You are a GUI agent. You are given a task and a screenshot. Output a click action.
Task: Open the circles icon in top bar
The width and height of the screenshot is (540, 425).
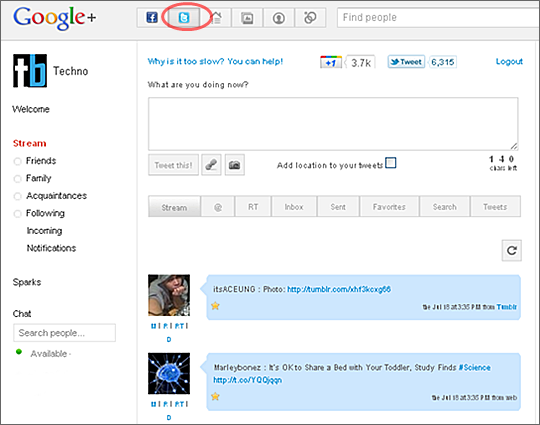tap(310, 18)
